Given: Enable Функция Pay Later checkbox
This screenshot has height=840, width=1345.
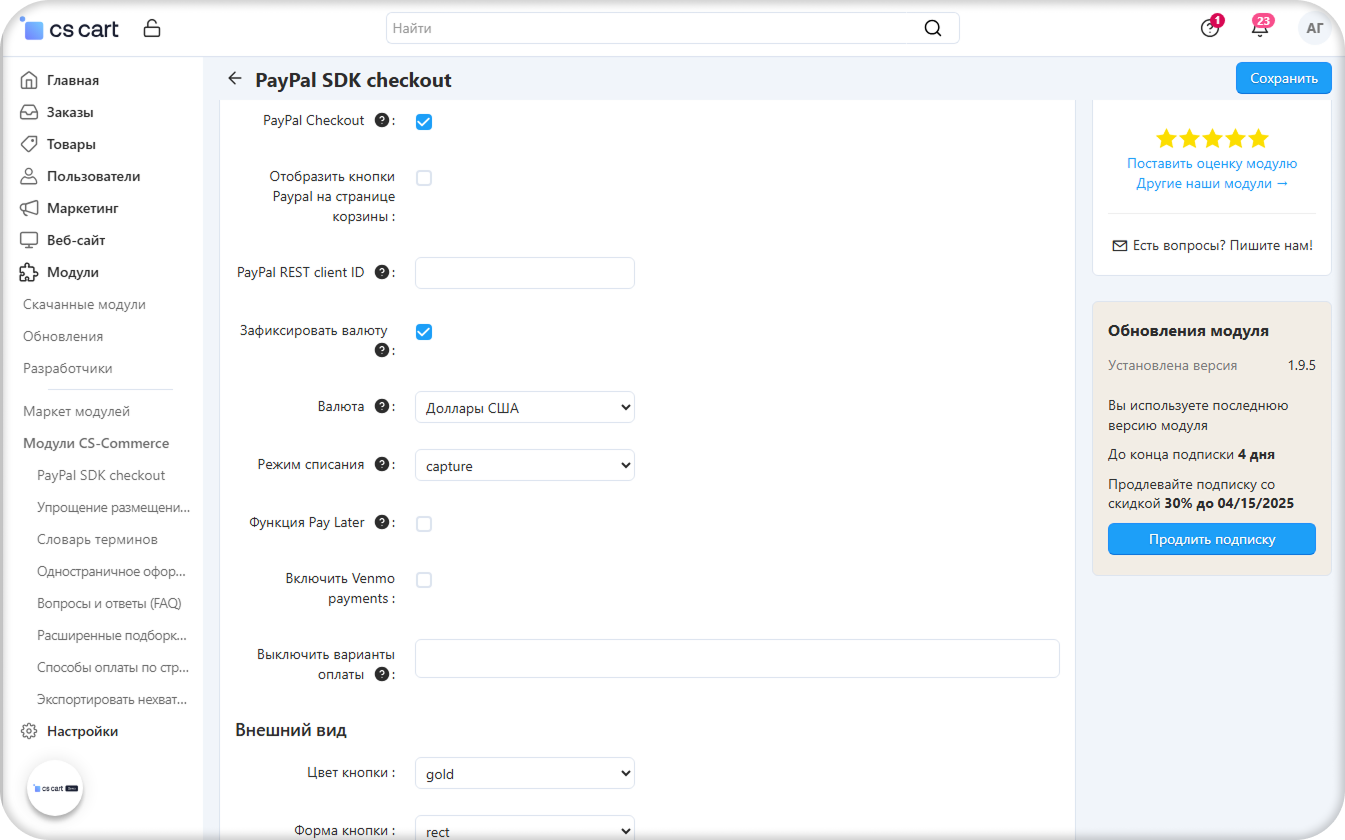Looking at the screenshot, I should [x=424, y=524].
